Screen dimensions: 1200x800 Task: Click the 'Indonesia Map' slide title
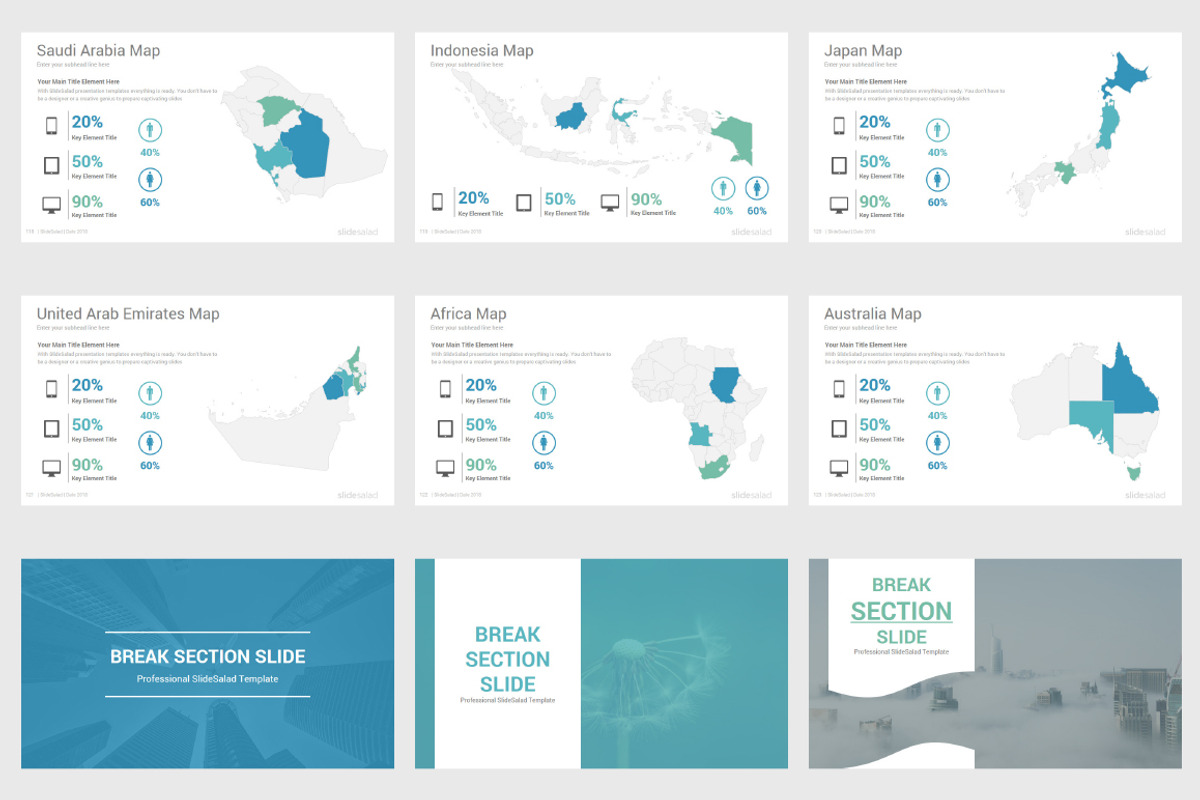[x=482, y=51]
